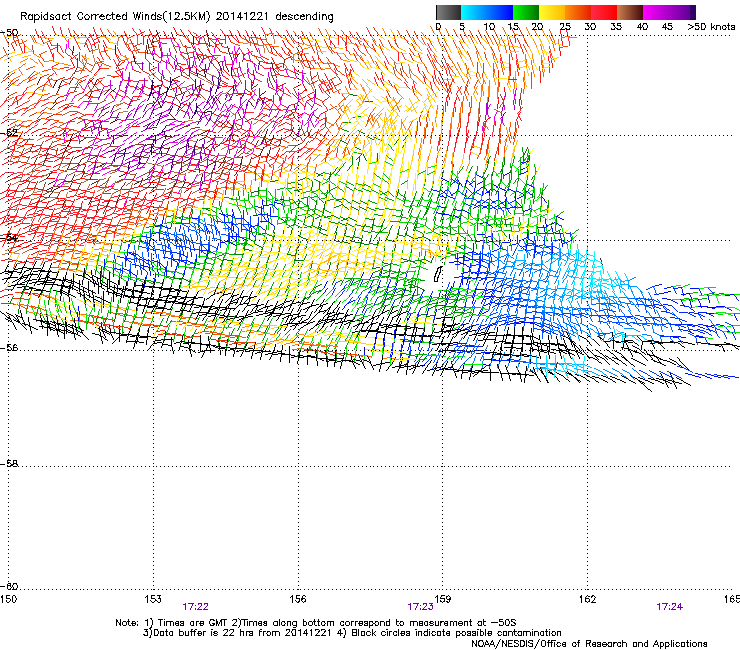740x650 pixels.
Task: Click the plot title 'Rapidscat Corrected Winds(12.5KM)'
Action: 115,17
